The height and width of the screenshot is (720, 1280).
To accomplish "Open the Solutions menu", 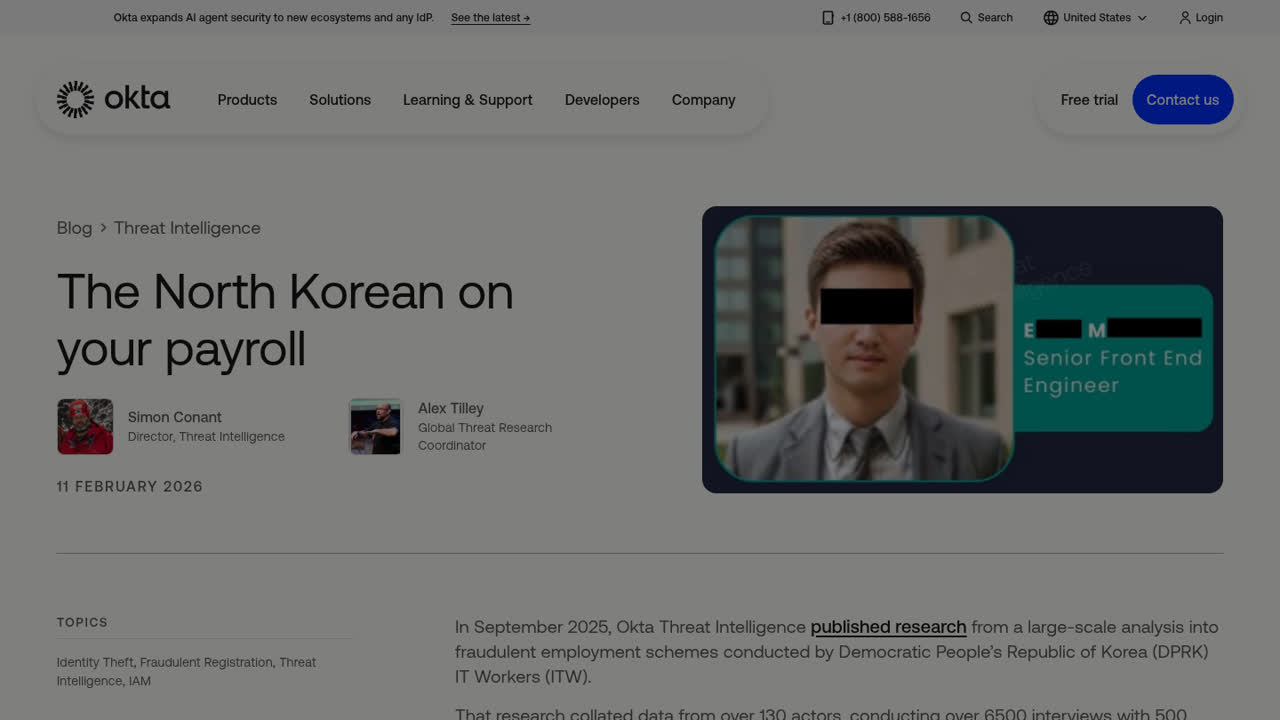I will point(340,100).
